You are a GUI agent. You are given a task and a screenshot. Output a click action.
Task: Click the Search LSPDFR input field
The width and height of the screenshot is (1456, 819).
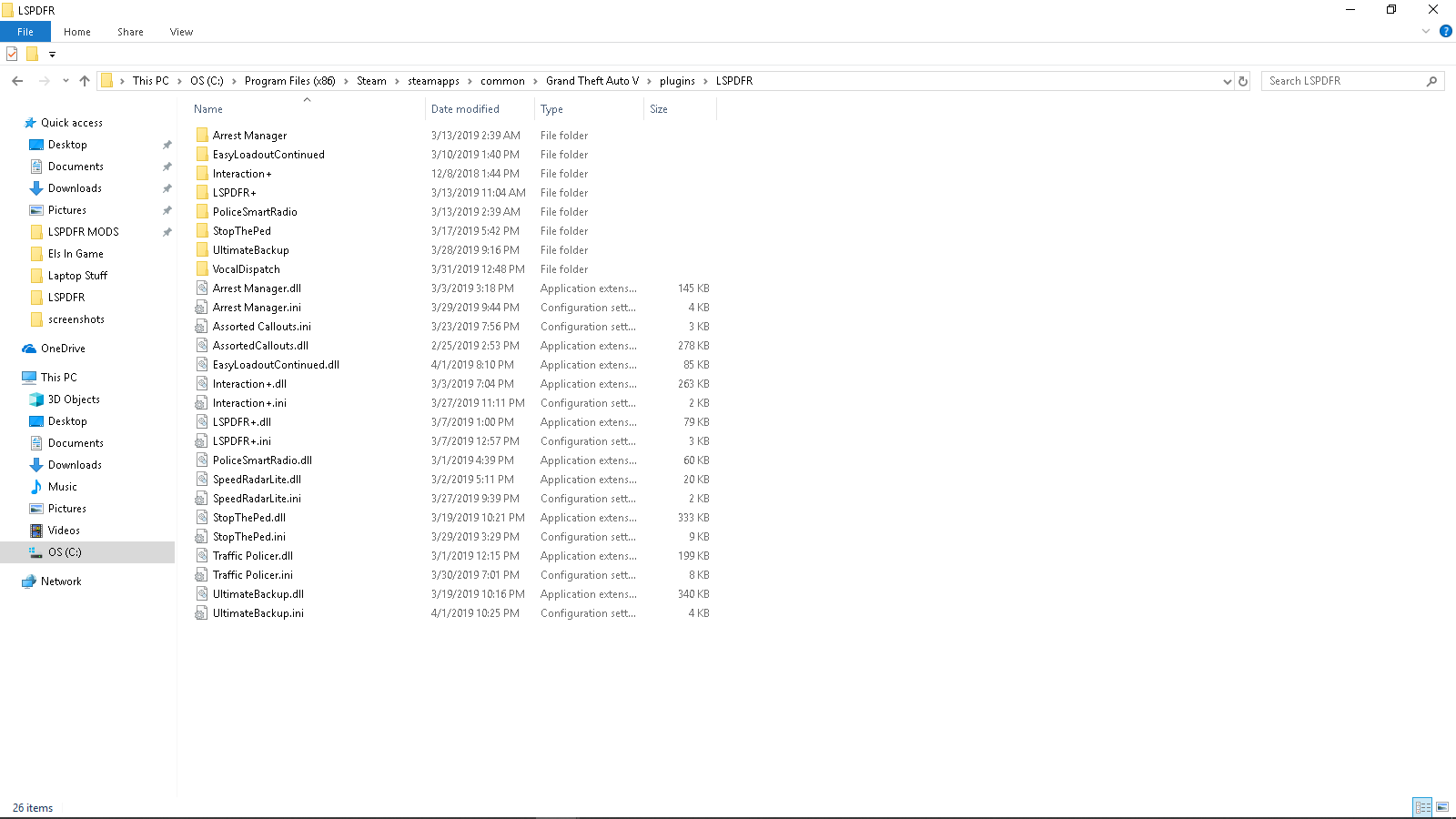tap(1345, 81)
